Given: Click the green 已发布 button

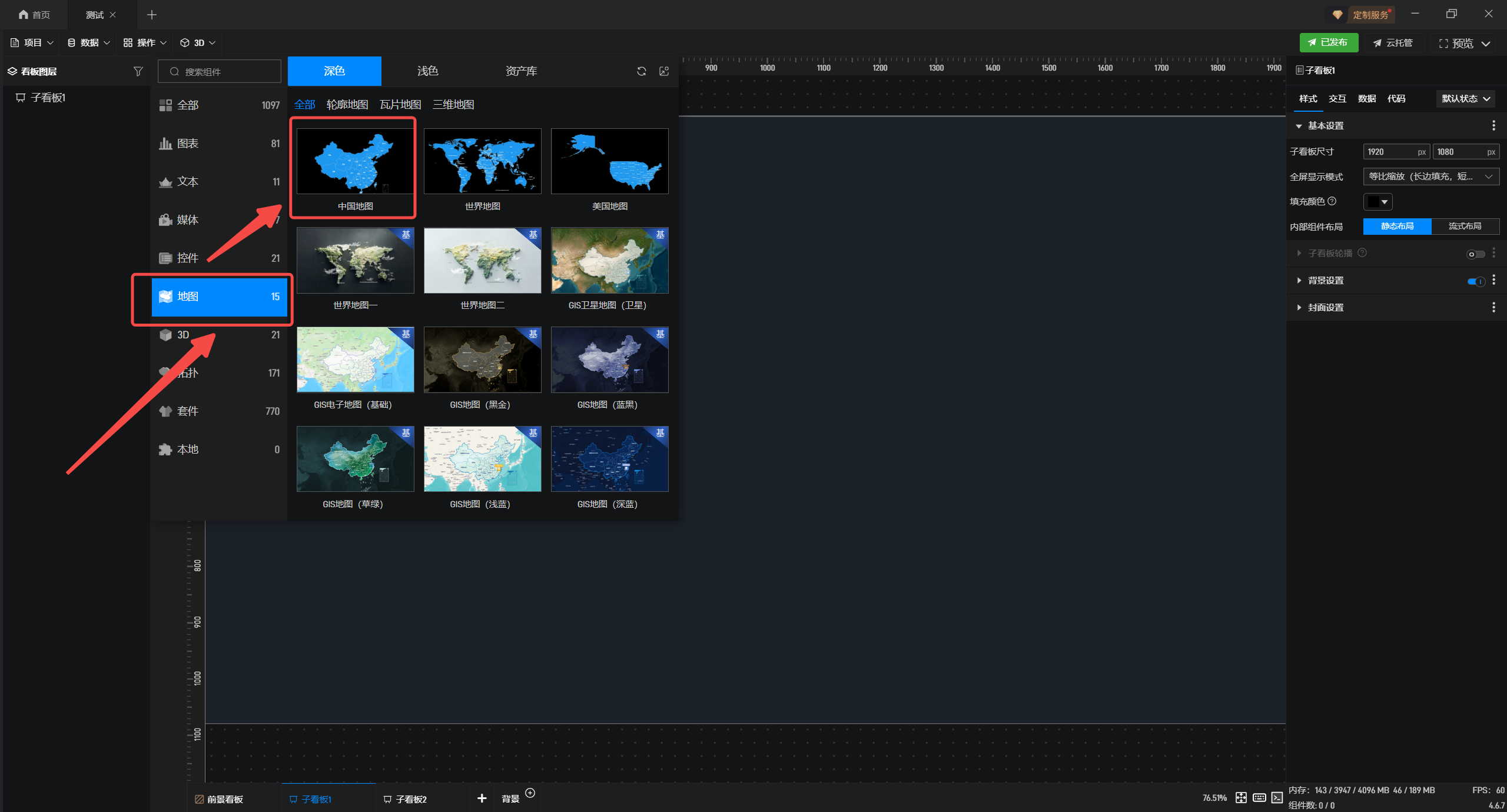Looking at the screenshot, I should pos(1328,43).
